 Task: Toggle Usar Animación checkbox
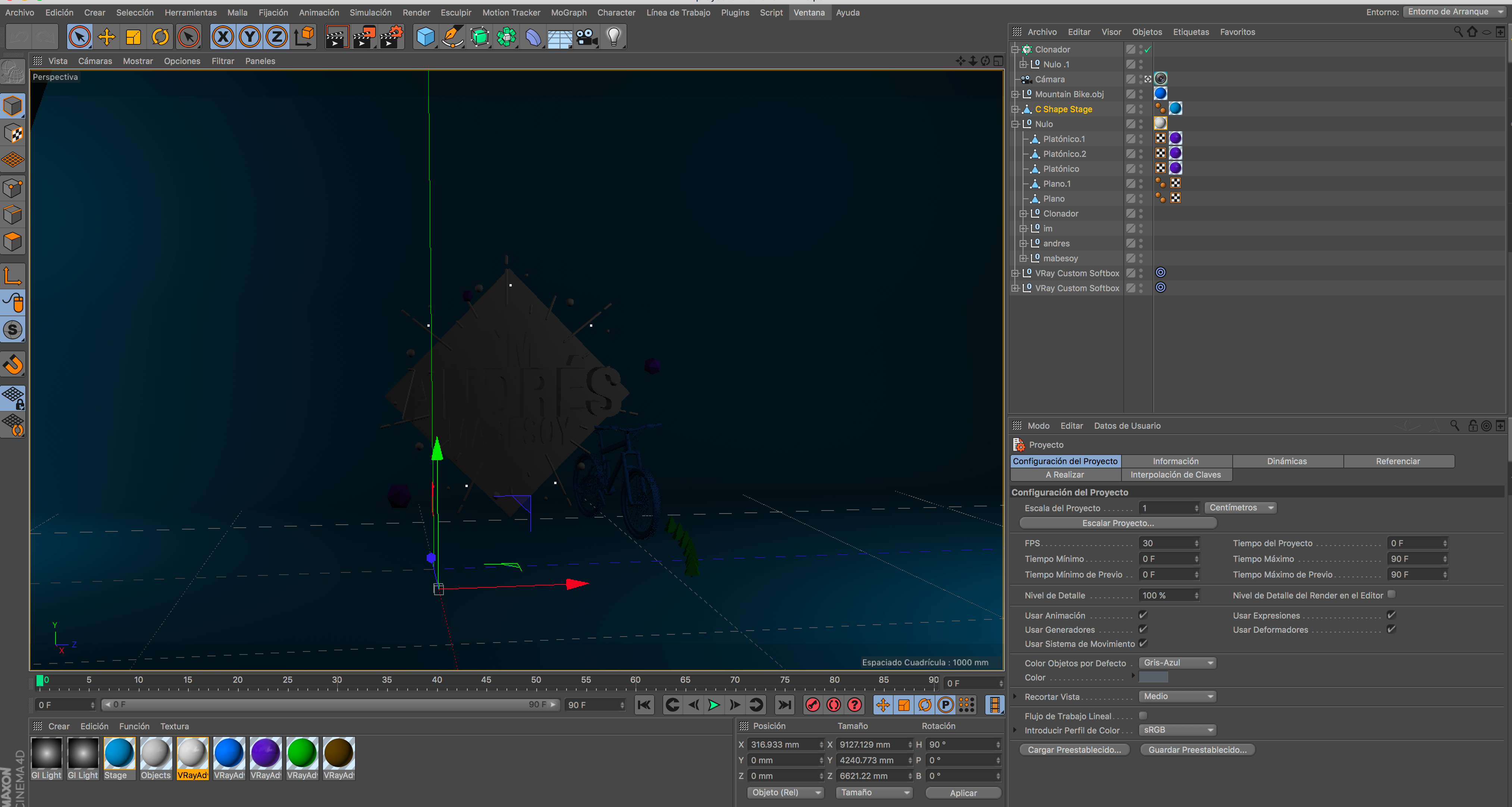pos(1143,615)
